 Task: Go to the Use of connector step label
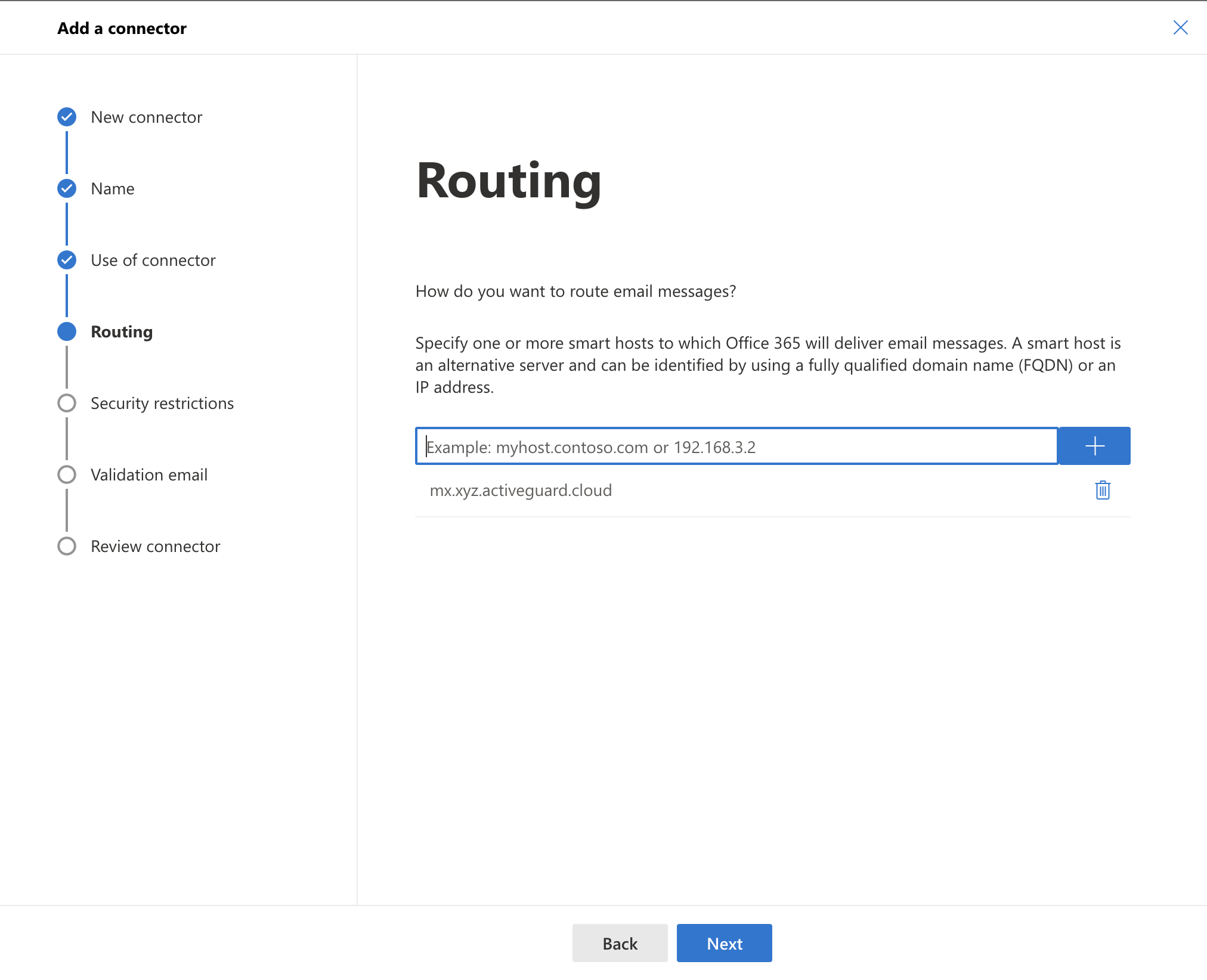coord(153,260)
